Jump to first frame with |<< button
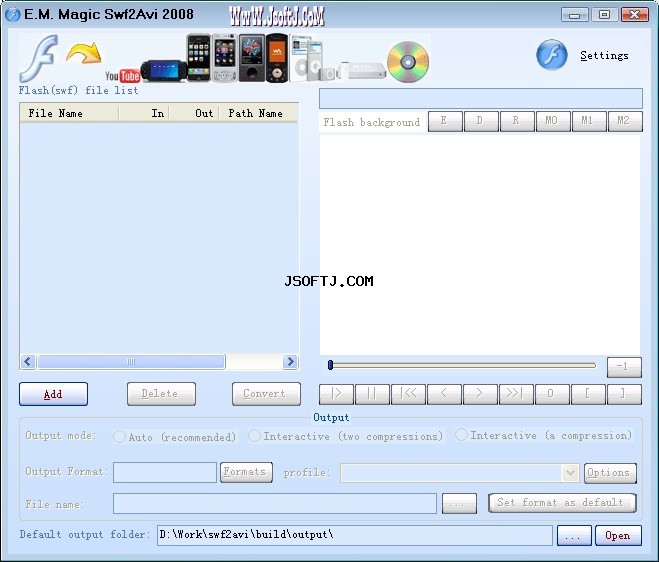Viewport: 659px width, 562px height. 408,394
